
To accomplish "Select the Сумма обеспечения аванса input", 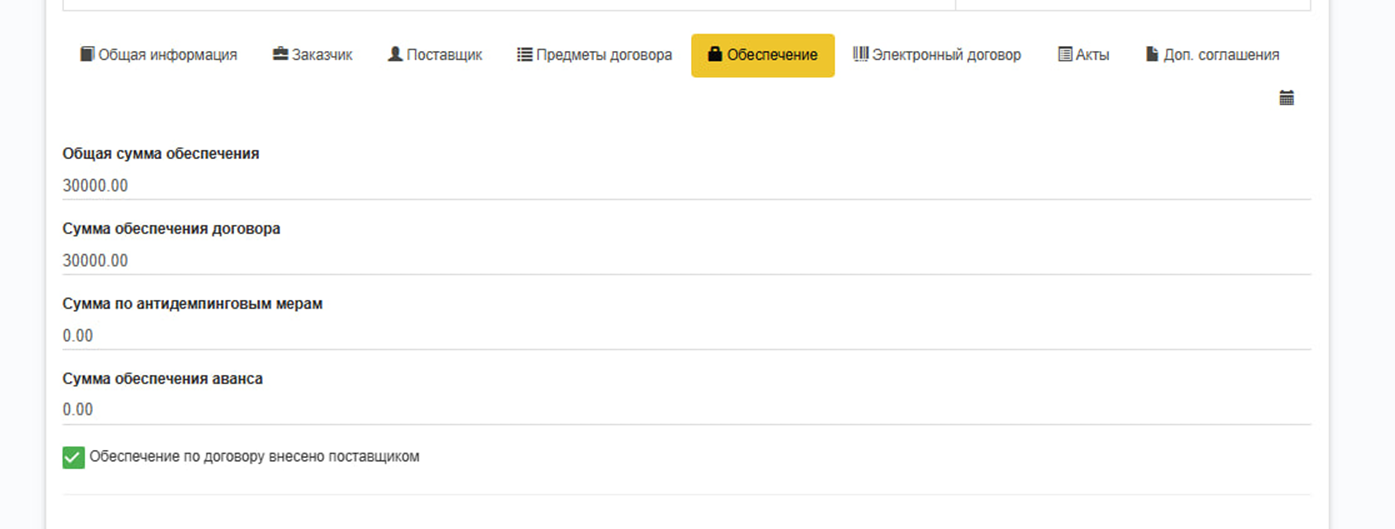I will coord(686,410).
